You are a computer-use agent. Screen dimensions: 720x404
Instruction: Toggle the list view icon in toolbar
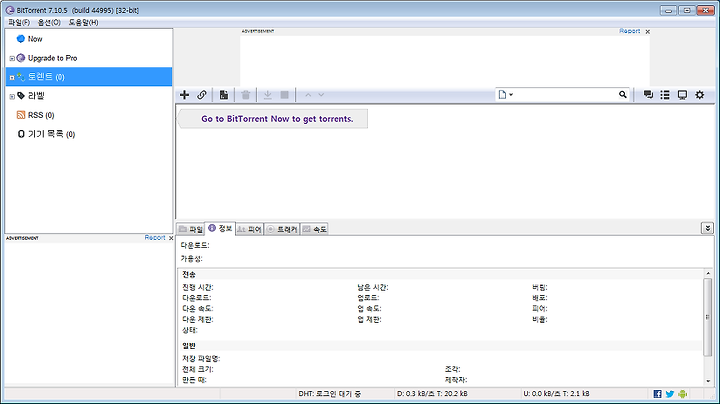[x=665, y=95]
